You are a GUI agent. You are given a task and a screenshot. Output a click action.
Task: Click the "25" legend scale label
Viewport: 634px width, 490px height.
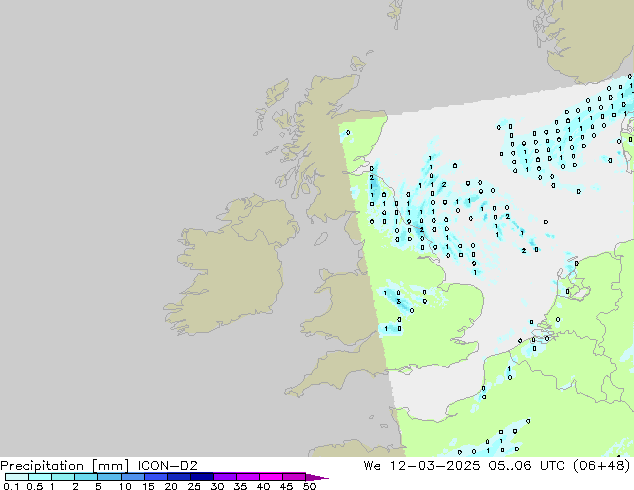click(194, 486)
